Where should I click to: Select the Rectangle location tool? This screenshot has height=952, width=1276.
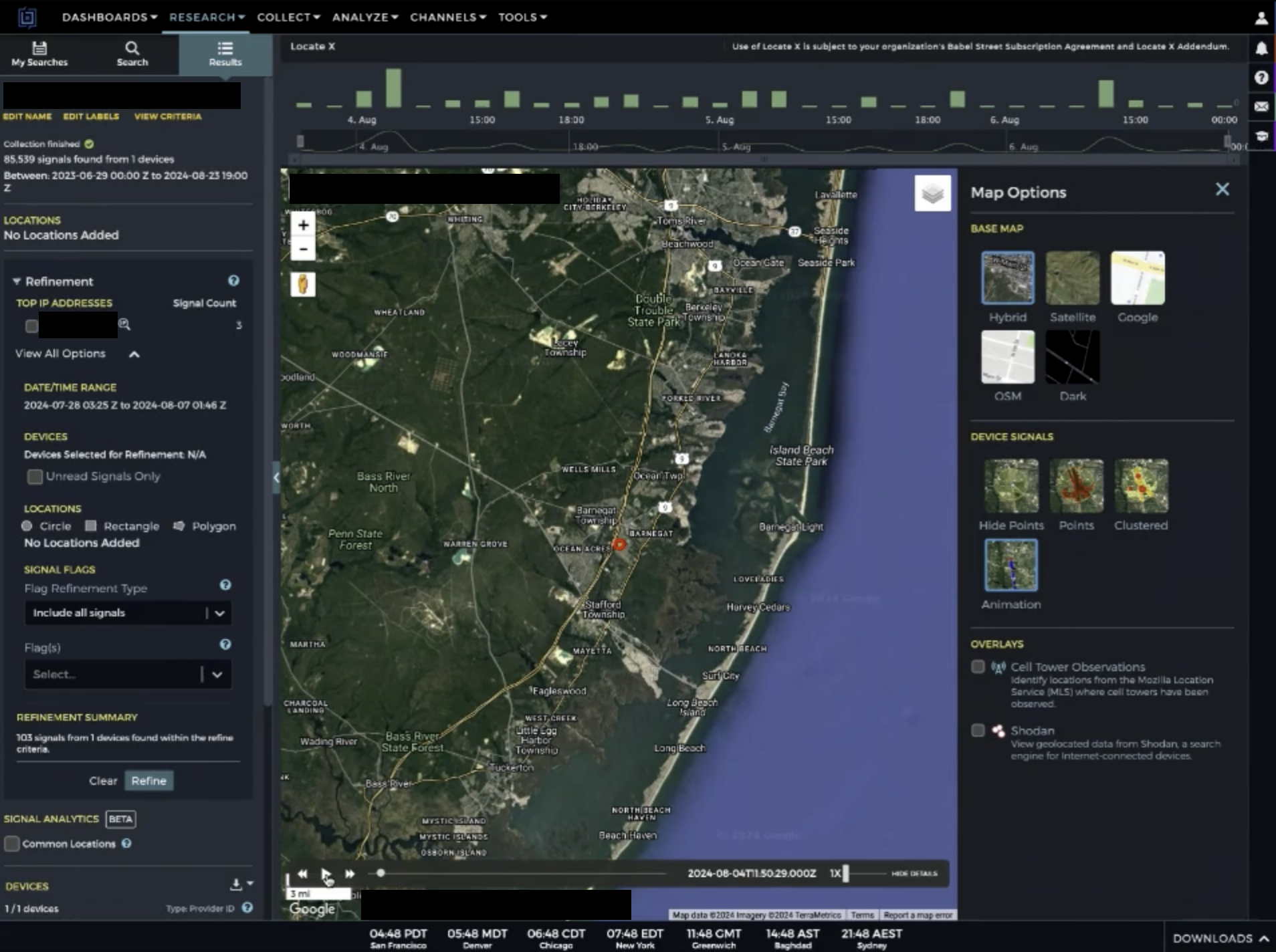coord(122,526)
